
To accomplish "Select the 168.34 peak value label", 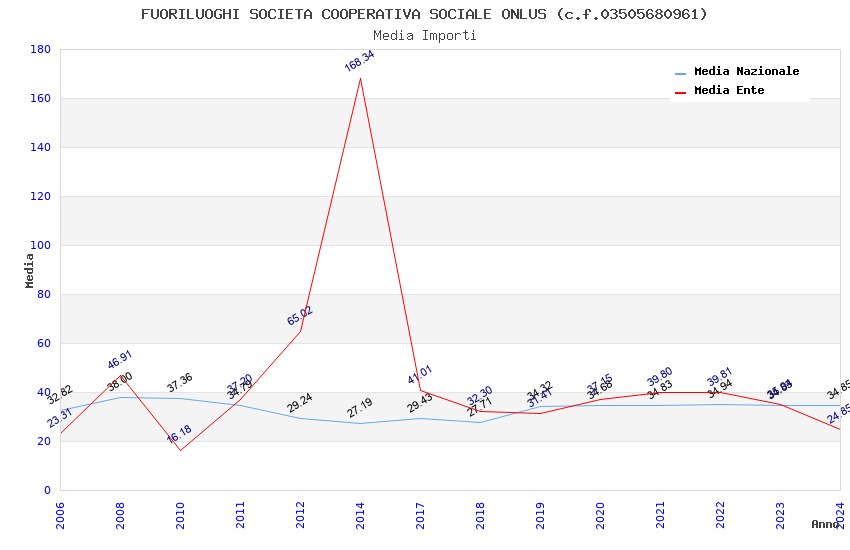I will 359,61.
